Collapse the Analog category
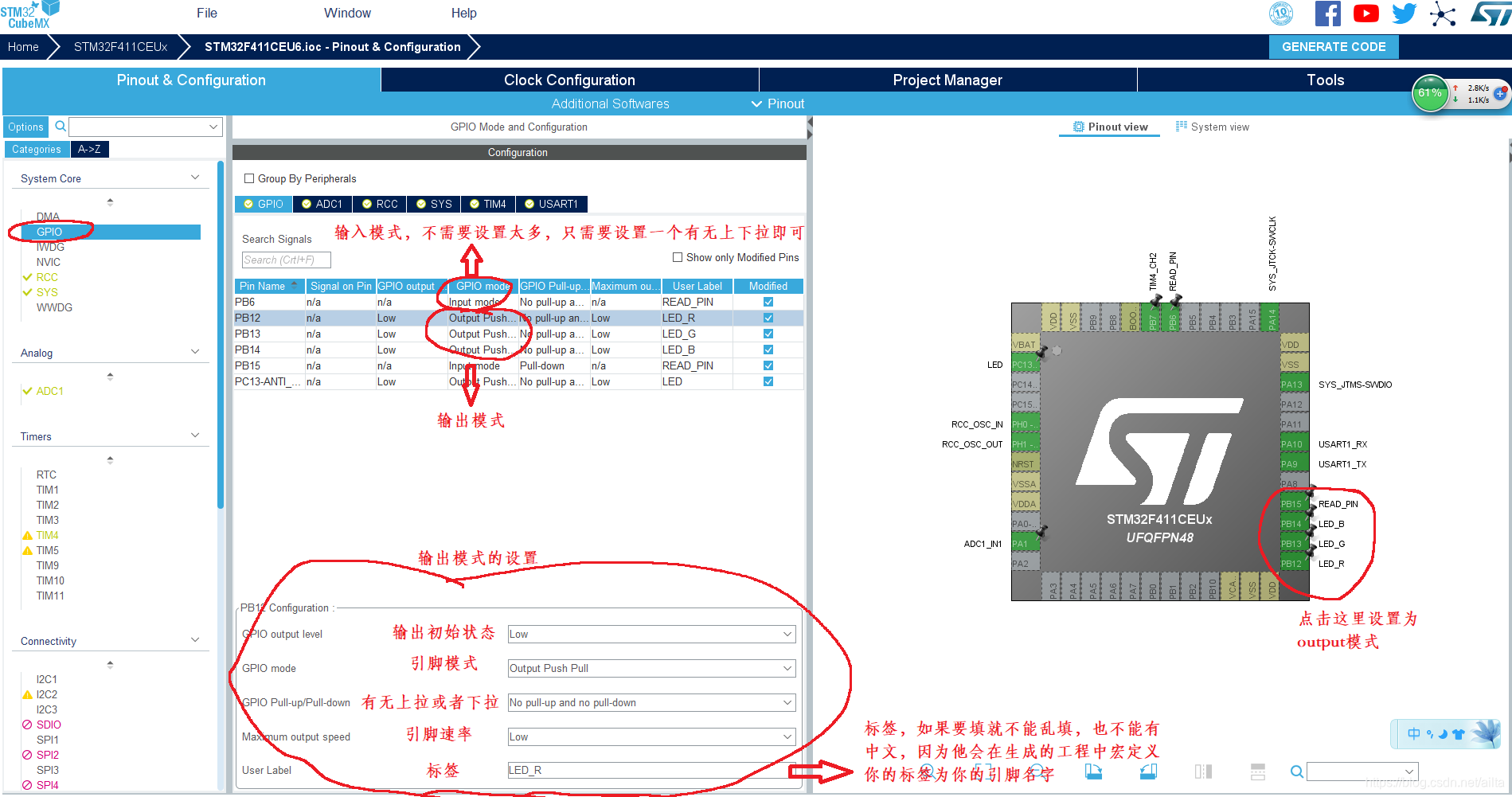This screenshot has width=1512, height=797. tap(195, 352)
